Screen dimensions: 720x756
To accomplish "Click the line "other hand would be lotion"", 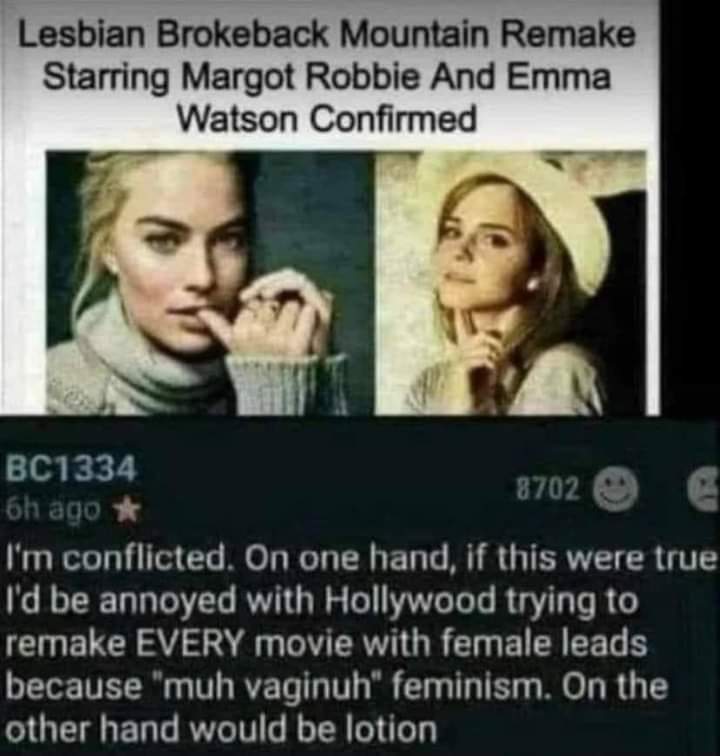I will click(221, 729).
